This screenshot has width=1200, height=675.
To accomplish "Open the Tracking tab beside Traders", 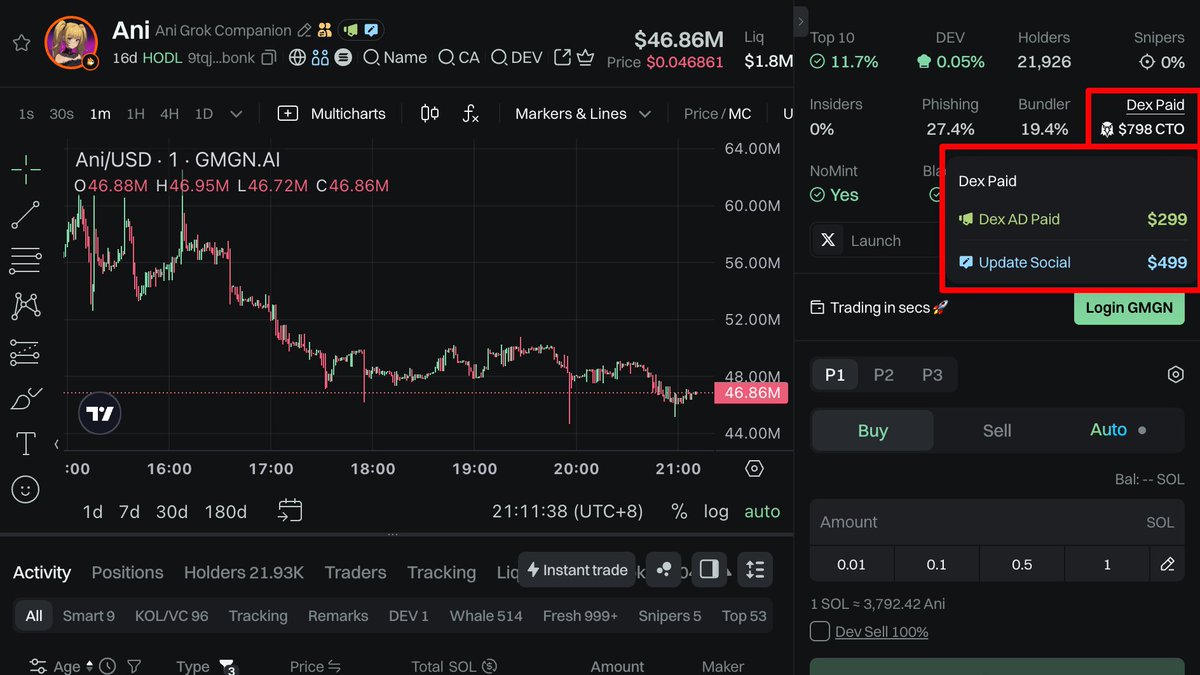I will [x=441, y=573].
